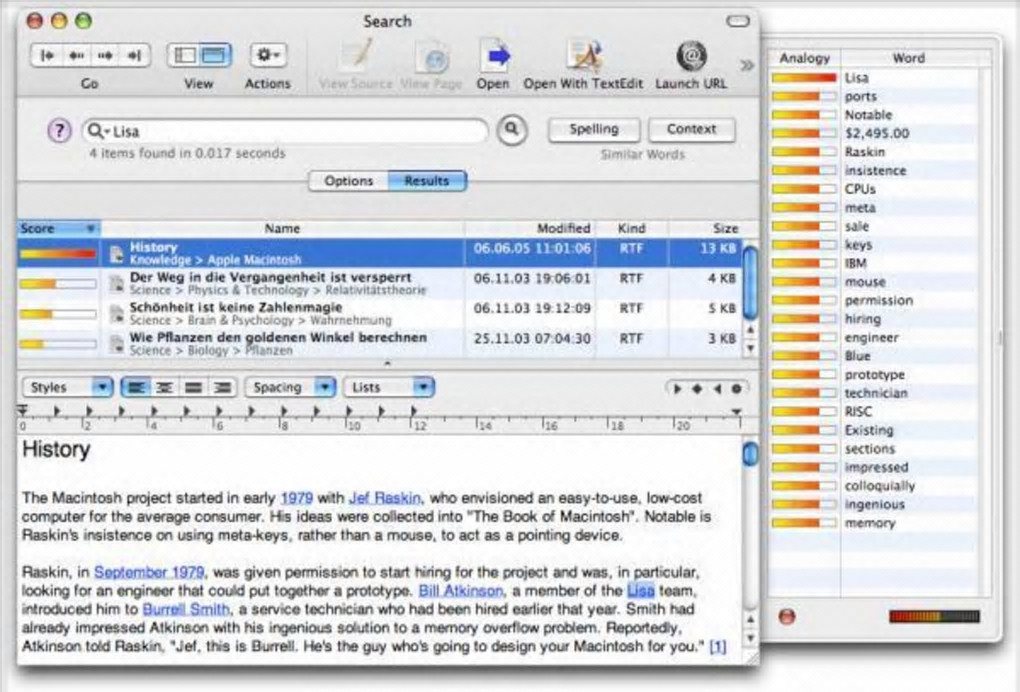Go to first item arrow
The image size is (1020, 692).
pyautogui.click(x=47, y=56)
